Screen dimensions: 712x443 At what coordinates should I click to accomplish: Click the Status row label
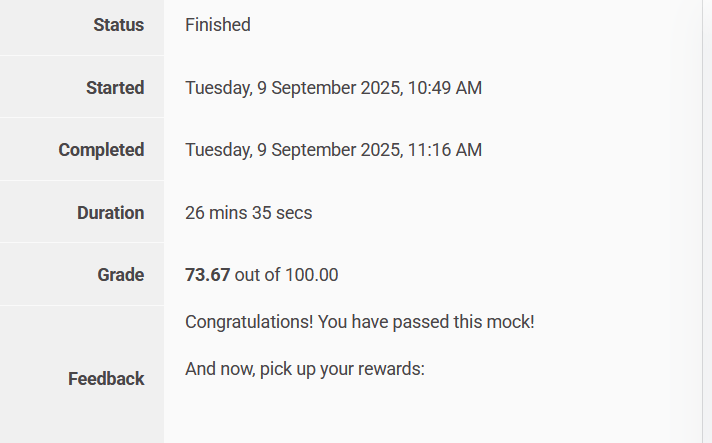[x=118, y=25]
